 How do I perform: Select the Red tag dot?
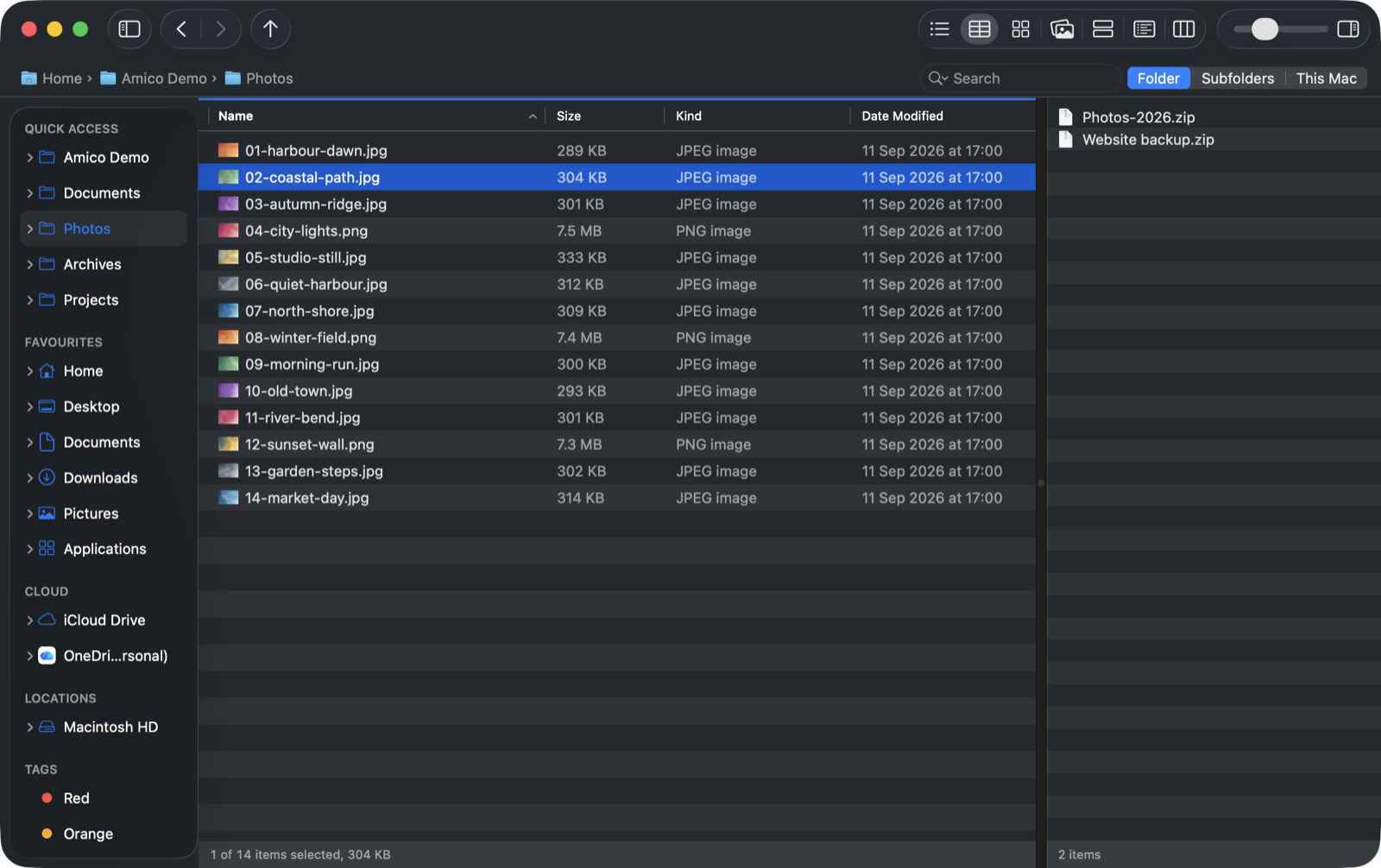[x=47, y=798]
